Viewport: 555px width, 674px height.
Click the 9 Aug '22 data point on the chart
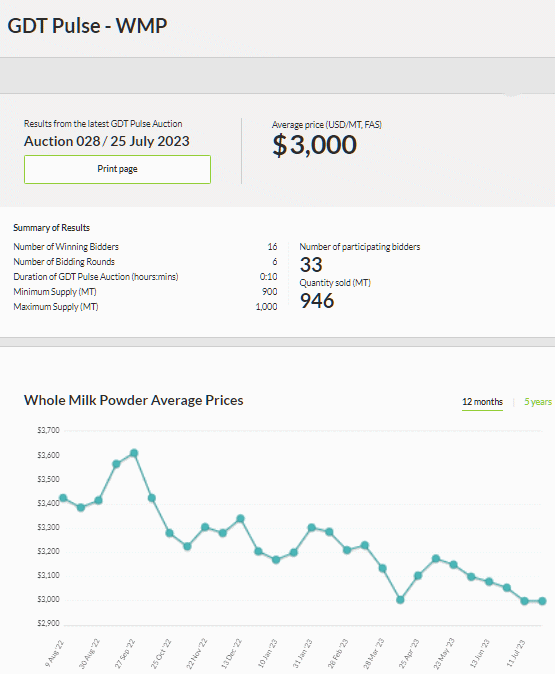pos(63,498)
